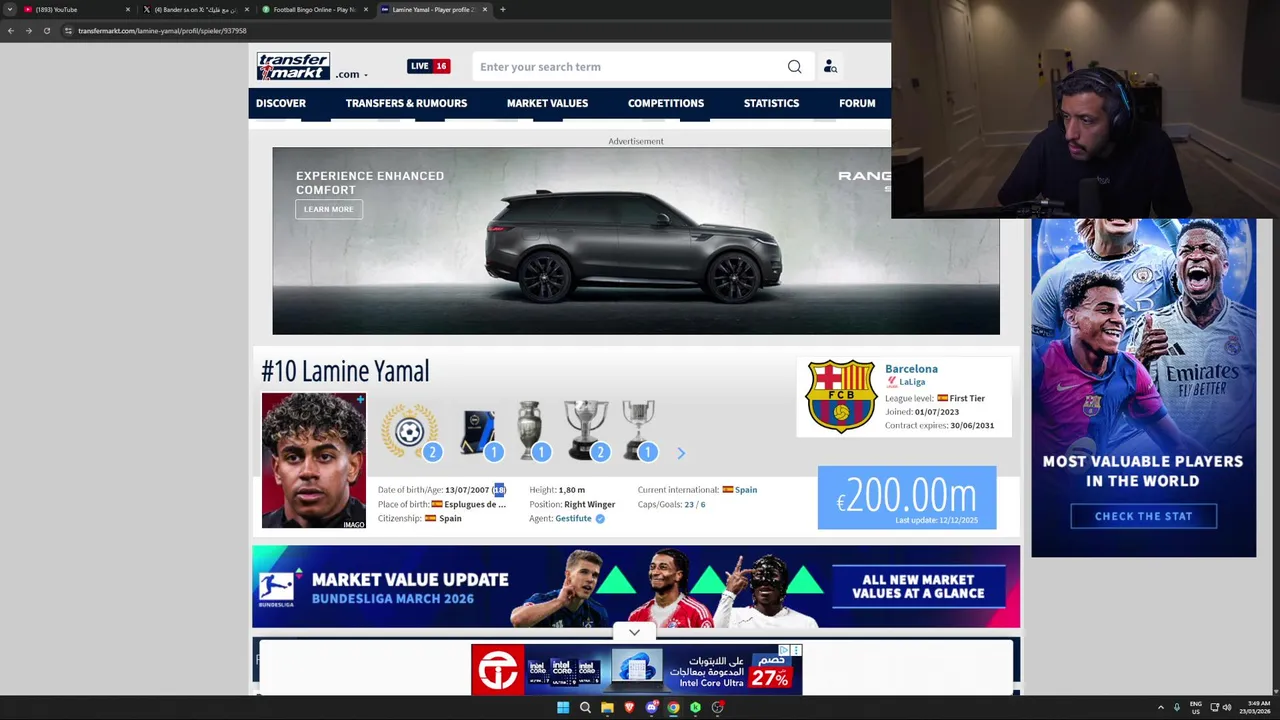Go back in browser
1280x720 pixels.
(x=10, y=31)
